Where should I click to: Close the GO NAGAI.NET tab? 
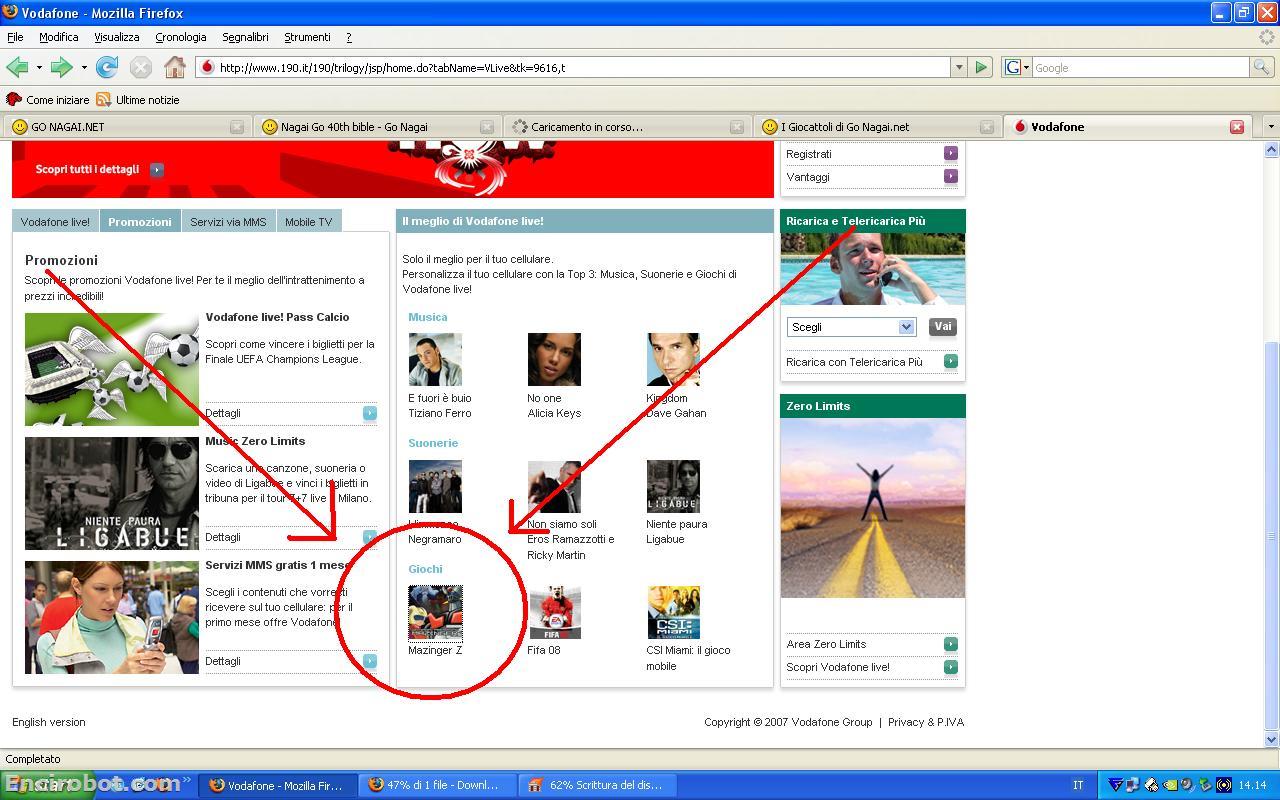pos(237,127)
